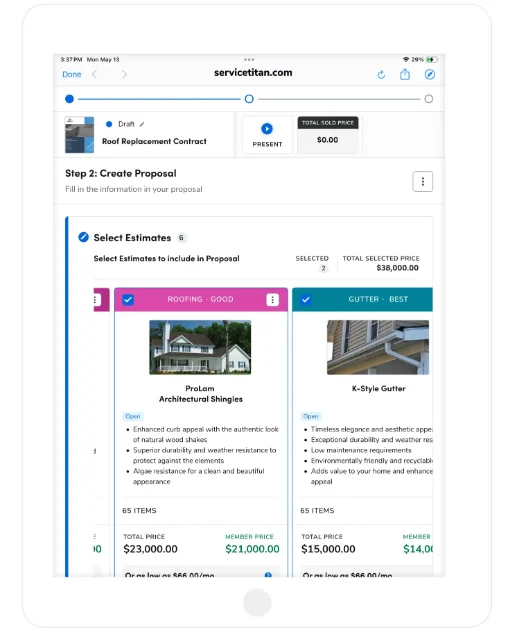The width and height of the screenshot is (507, 639).
Task: Uncheck the Gutter - Best estimate checkbox
Action: 306,300
